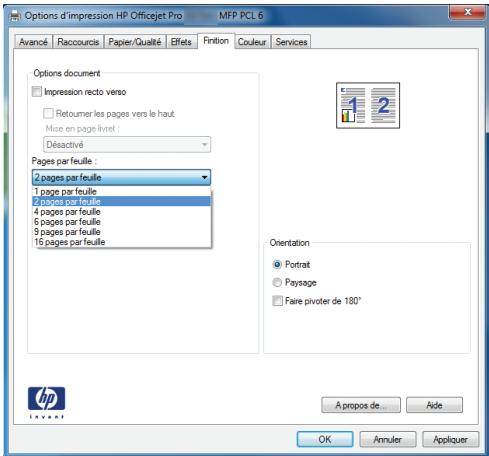Open the Effets tab
This screenshot has height=456, width=489.
click(x=181, y=42)
